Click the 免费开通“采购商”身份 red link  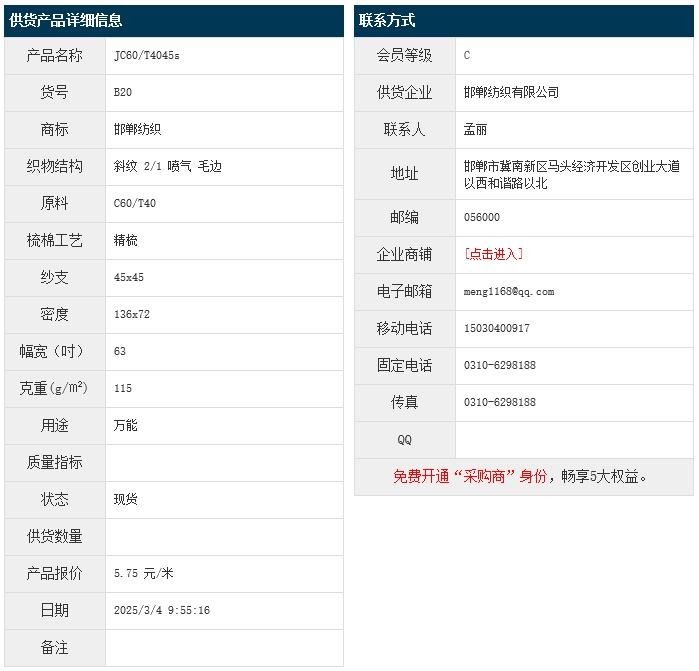[470, 477]
